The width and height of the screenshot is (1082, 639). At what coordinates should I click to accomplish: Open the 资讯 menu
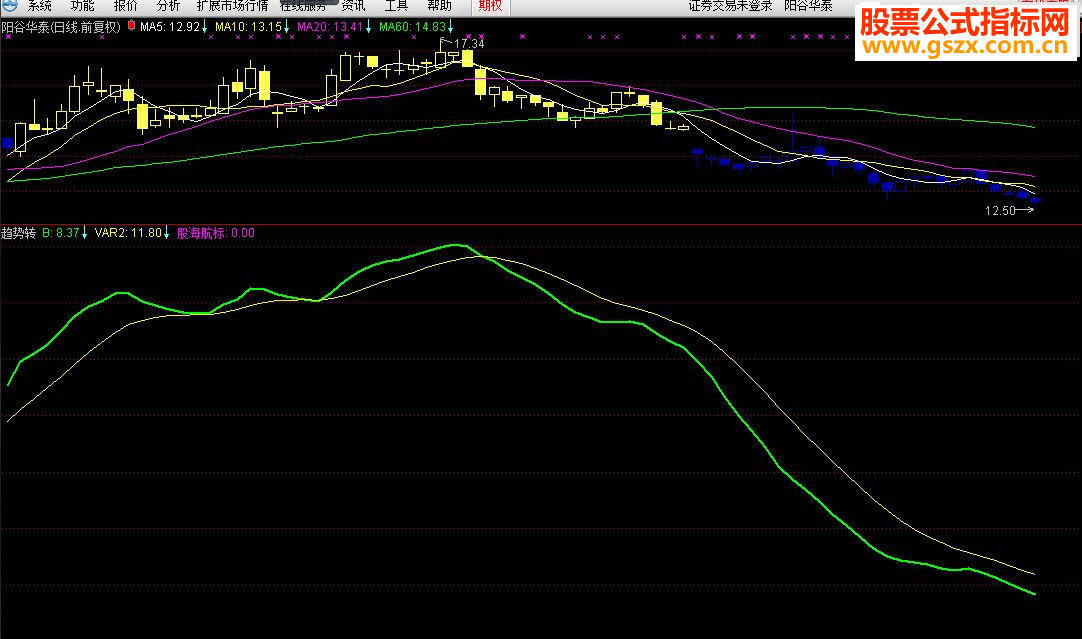pos(353,6)
